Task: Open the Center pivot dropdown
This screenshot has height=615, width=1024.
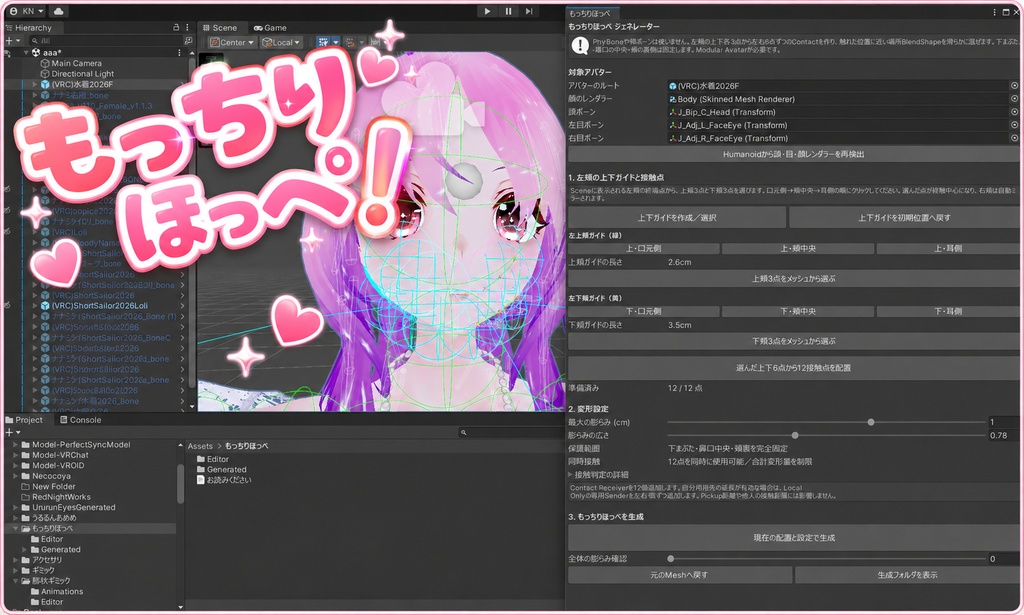Action: pyautogui.click(x=231, y=42)
